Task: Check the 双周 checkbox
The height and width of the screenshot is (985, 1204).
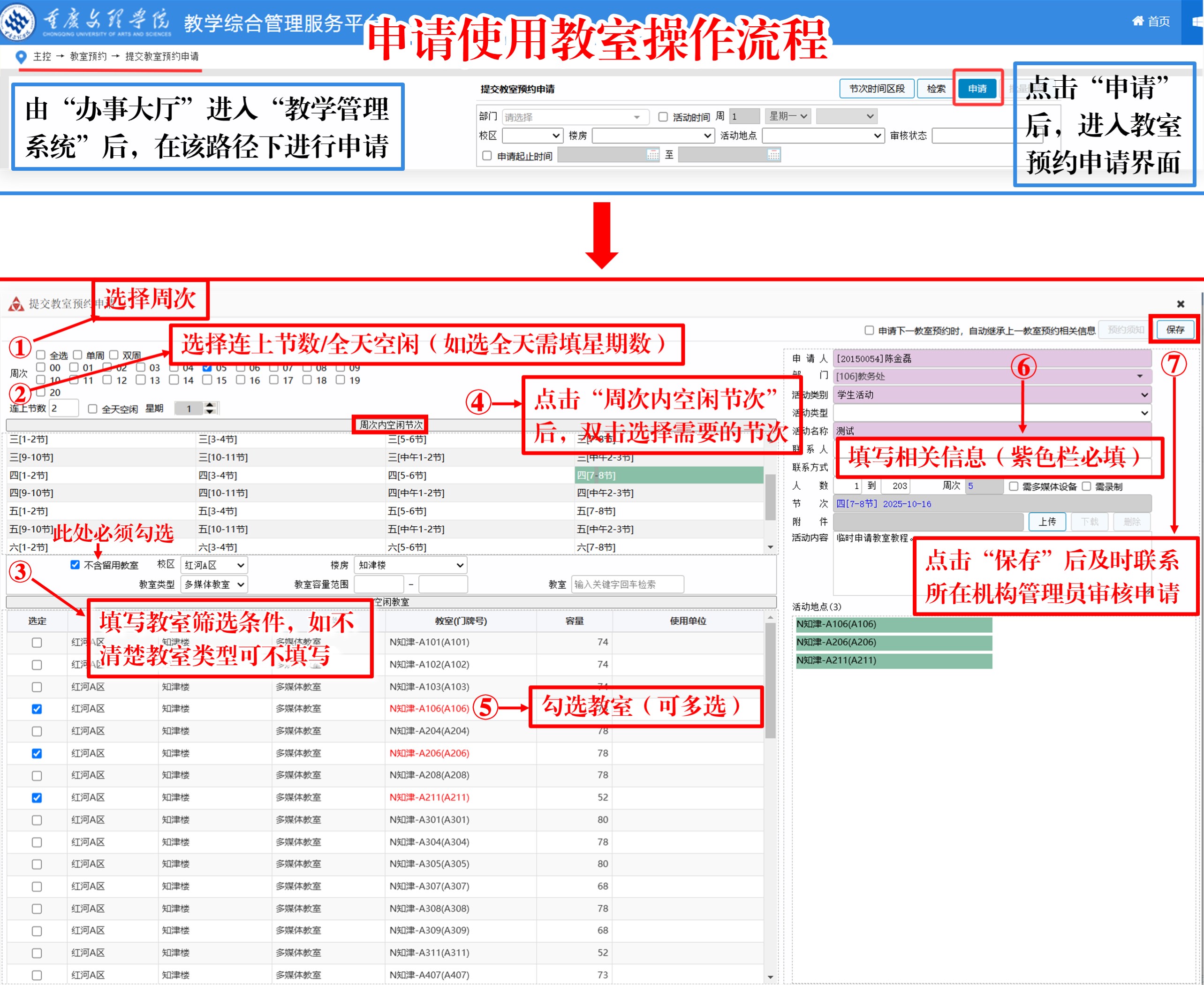Action: [x=114, y=355]
